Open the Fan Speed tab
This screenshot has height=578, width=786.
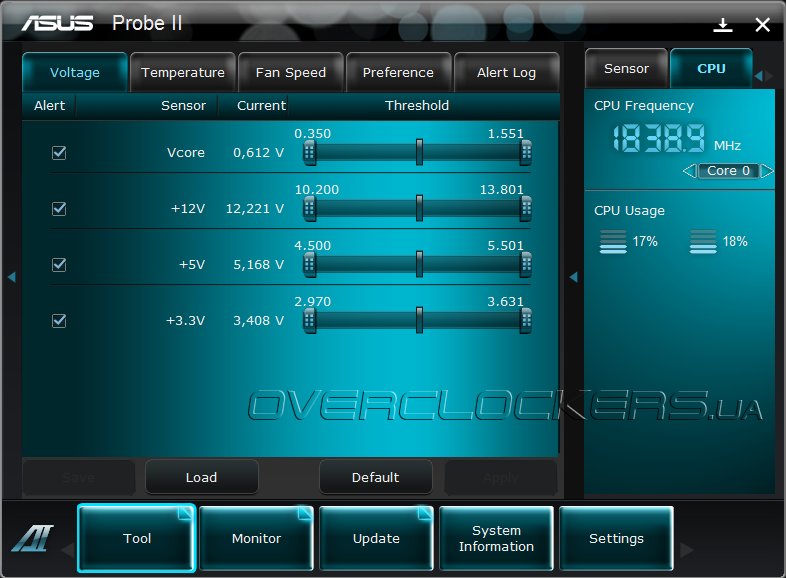pyautogui.click(x=291, y=72)
